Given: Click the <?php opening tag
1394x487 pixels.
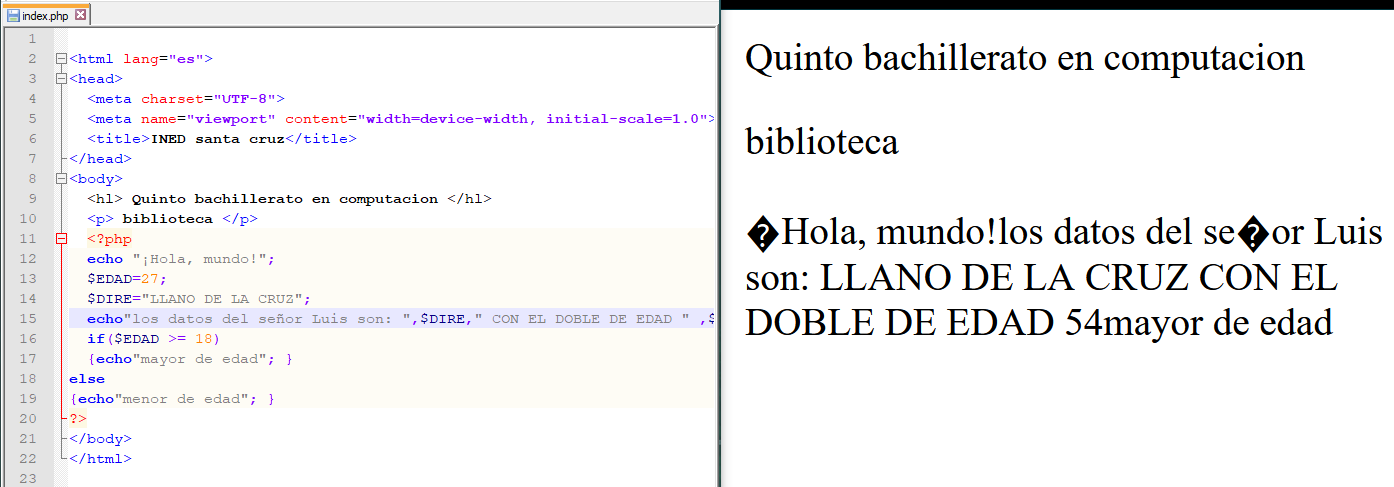Looking at the screenshot, I should (x=109, y=239).
